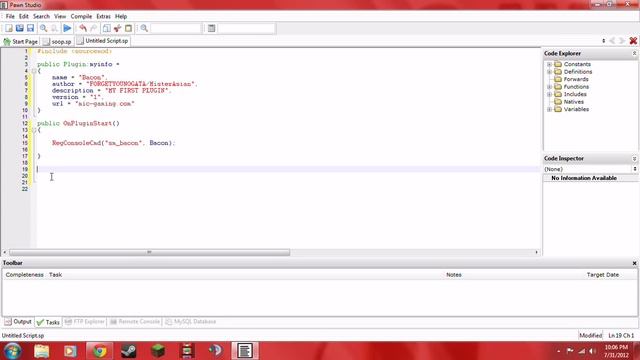Open the Remote Console tab
Image resolution: width=640 pixels, height=360 pixels.
click(x=135, y=322)
